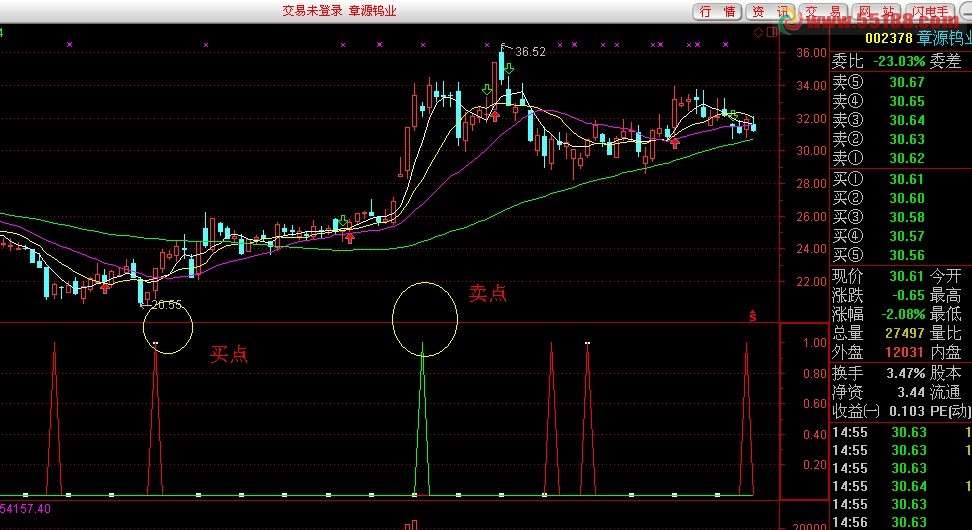972x530 pixels.
Task: Select the 卖④ 30.65 ask row
Action: [901, 101]
